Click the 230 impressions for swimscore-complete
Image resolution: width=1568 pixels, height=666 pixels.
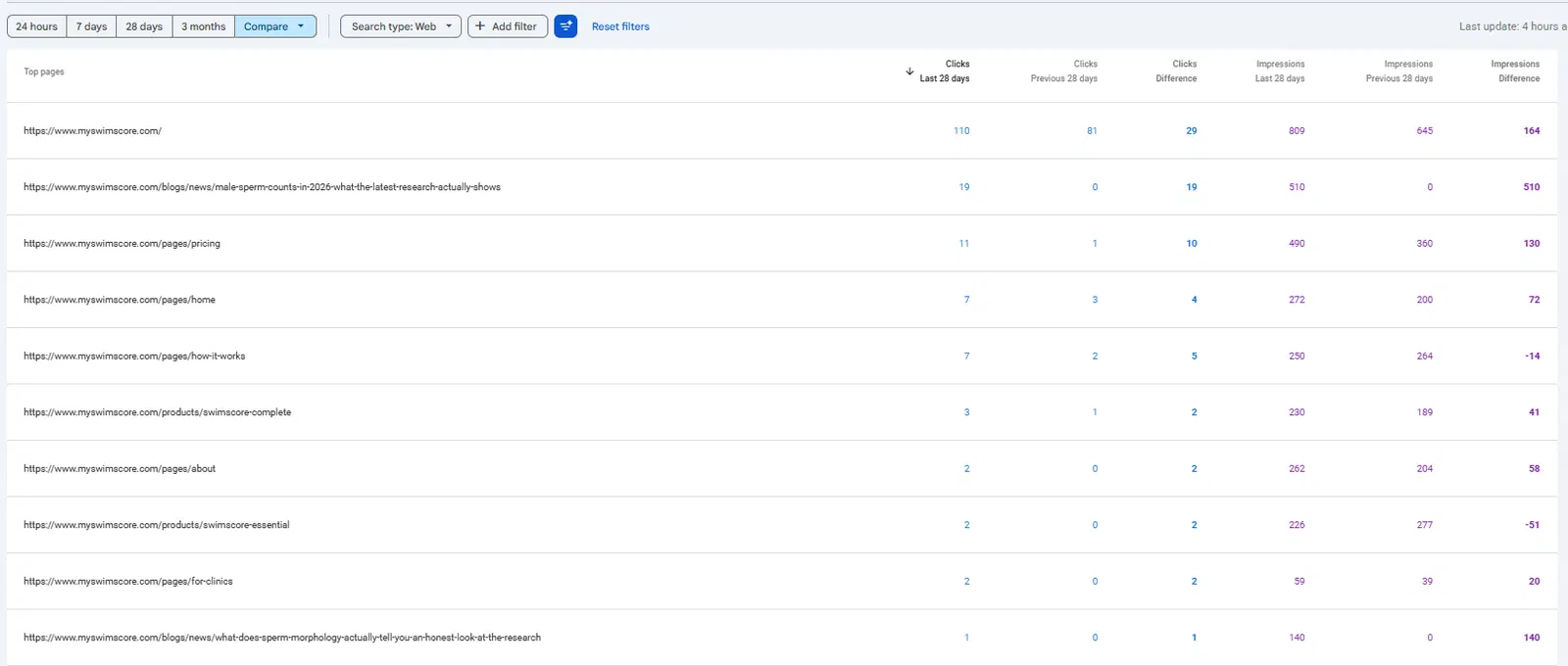(1297, 412)
